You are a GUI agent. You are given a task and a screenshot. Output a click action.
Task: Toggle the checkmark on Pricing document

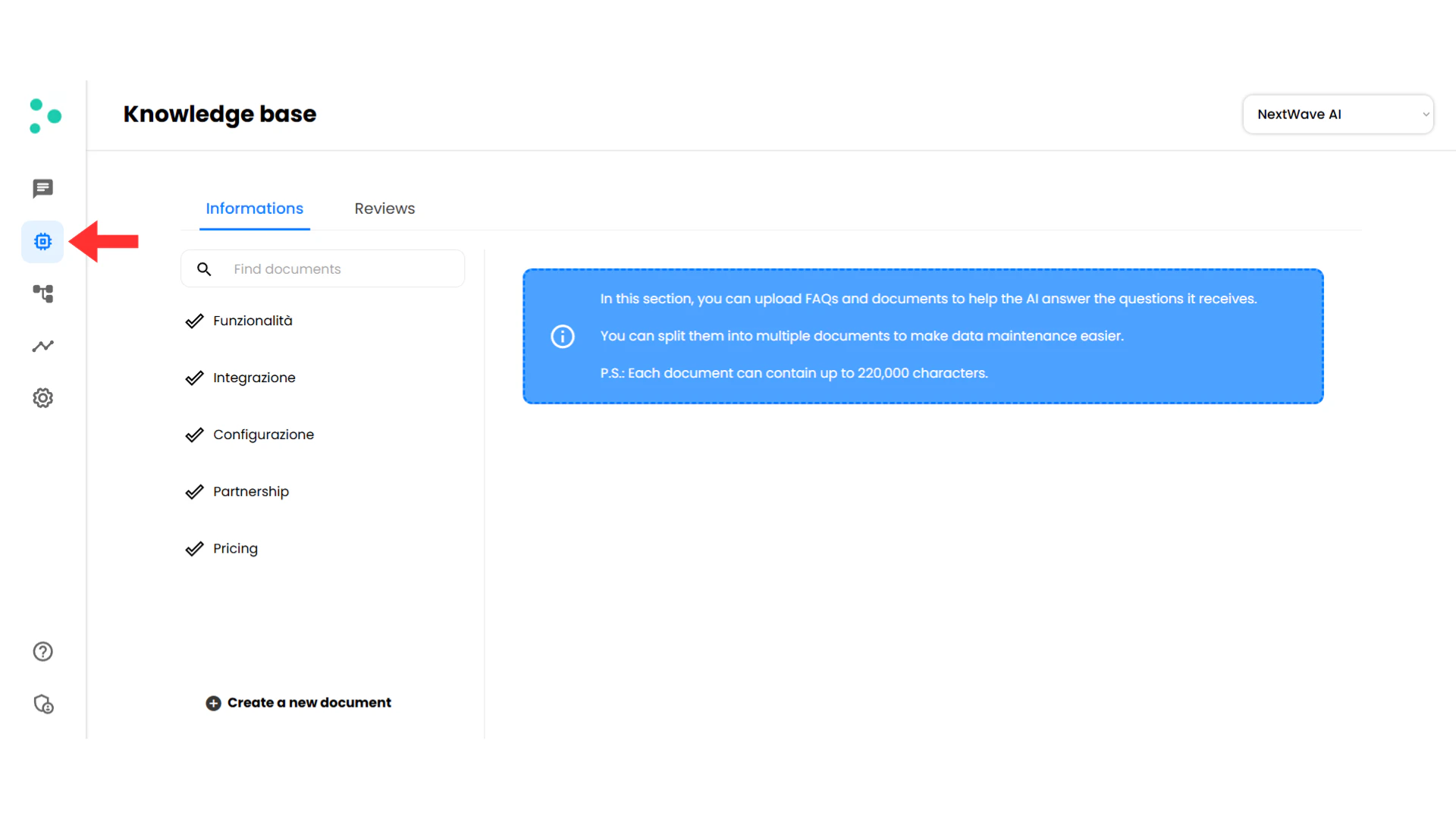[x=195, y=548]
